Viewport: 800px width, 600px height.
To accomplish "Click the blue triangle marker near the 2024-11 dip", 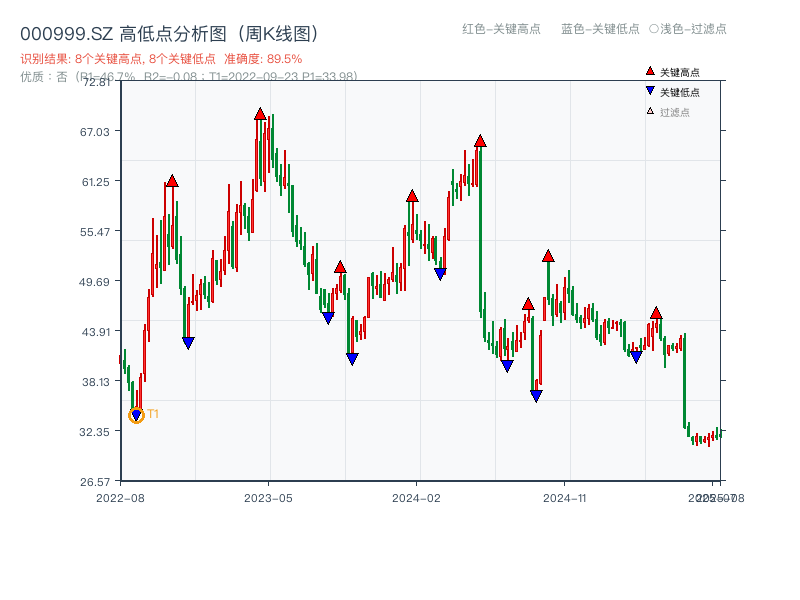I will 536,394.
